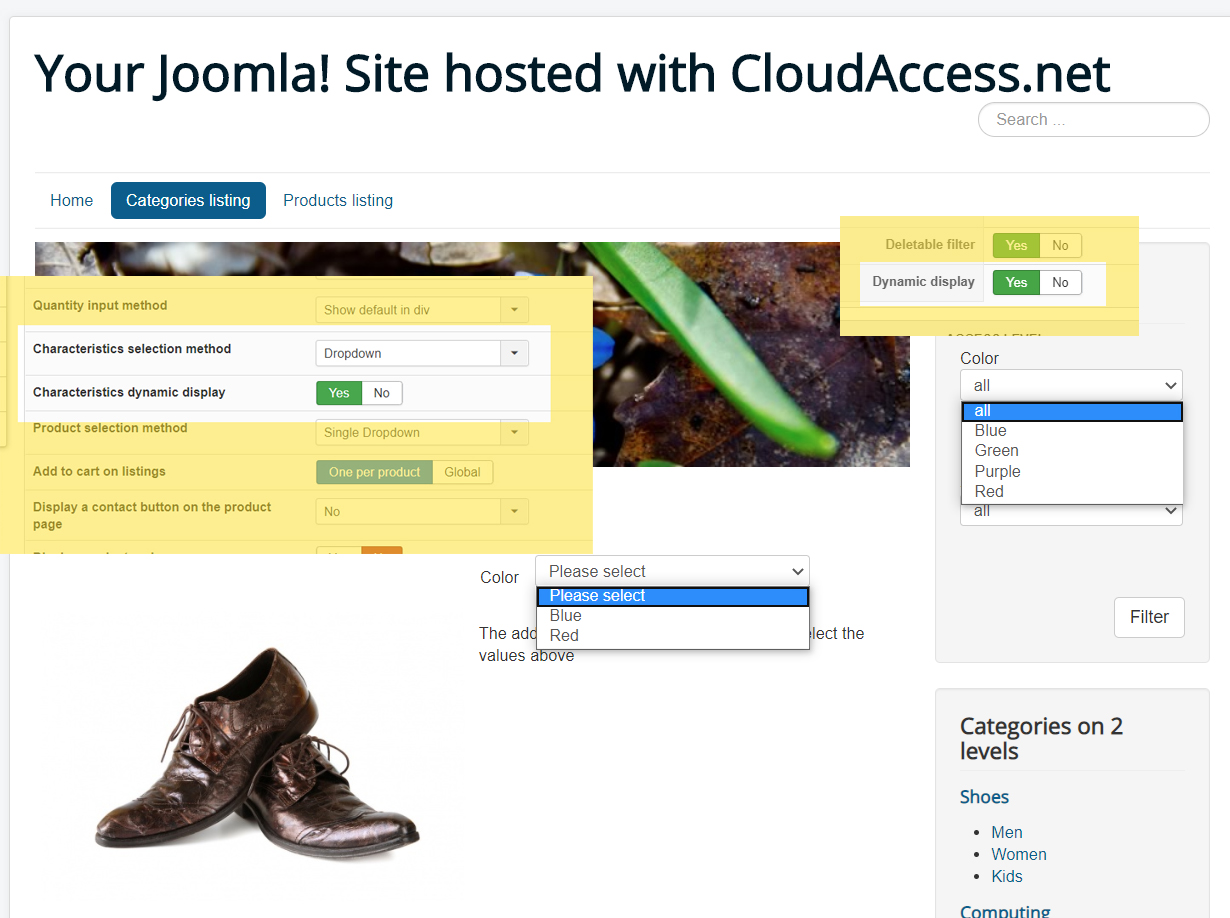Viewport: 1230px width, 918px height.
Task: Open the Computing category link
Action: click(1005, 911)
